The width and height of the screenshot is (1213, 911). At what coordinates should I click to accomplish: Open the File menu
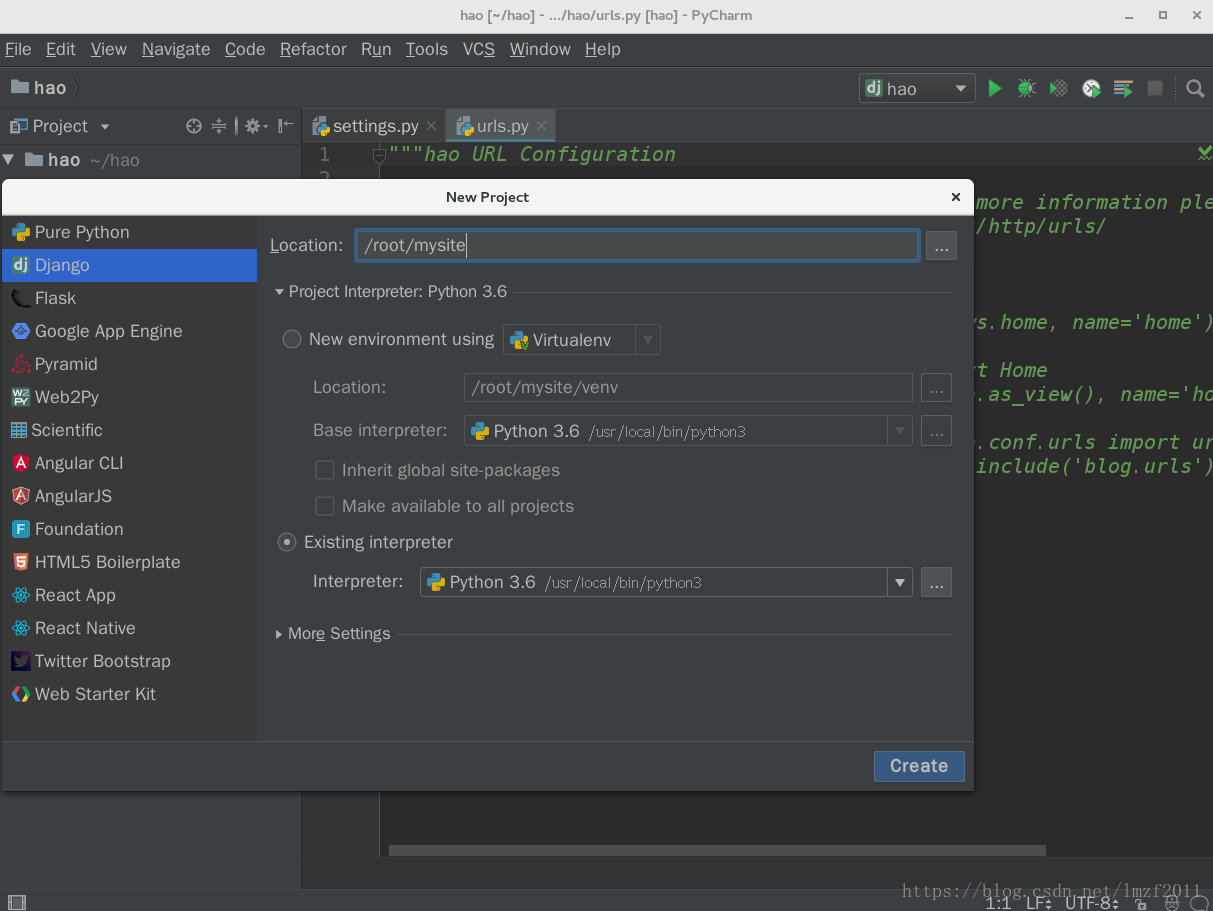click(18, 49)
